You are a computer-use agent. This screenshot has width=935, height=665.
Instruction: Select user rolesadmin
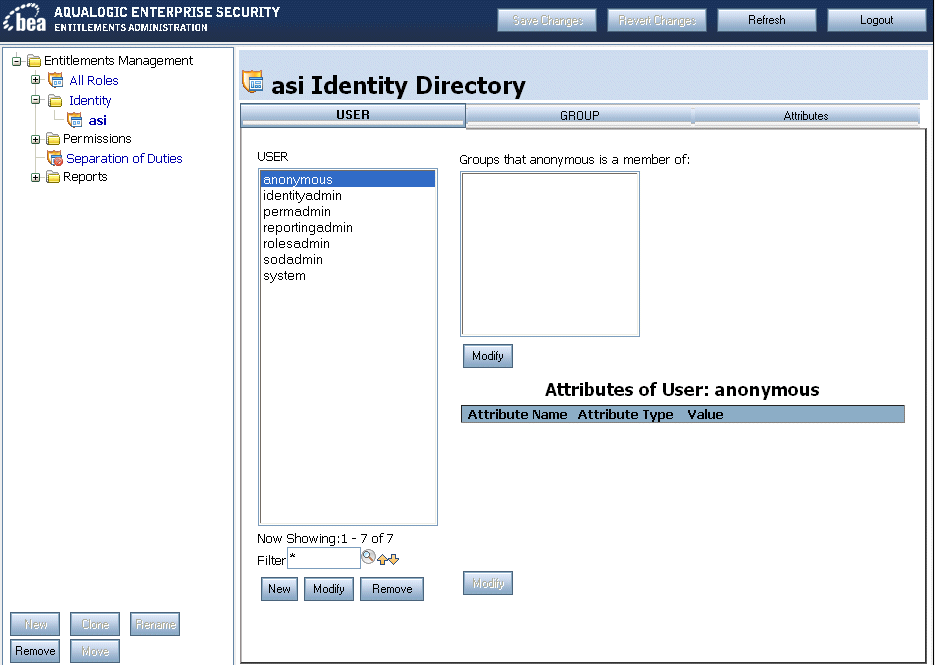348,244
